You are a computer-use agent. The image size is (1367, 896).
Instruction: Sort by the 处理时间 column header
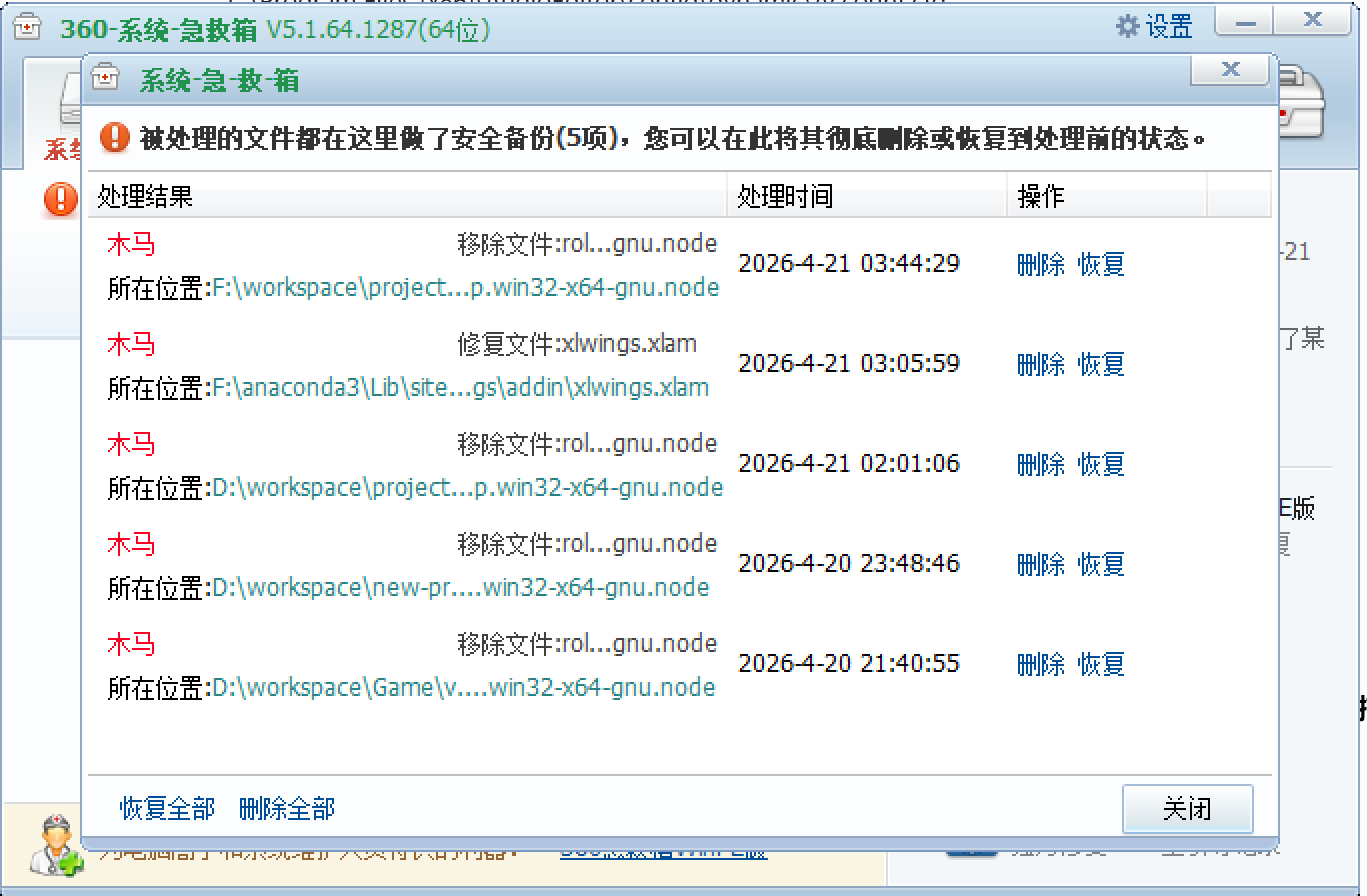(x=867, y=196)
